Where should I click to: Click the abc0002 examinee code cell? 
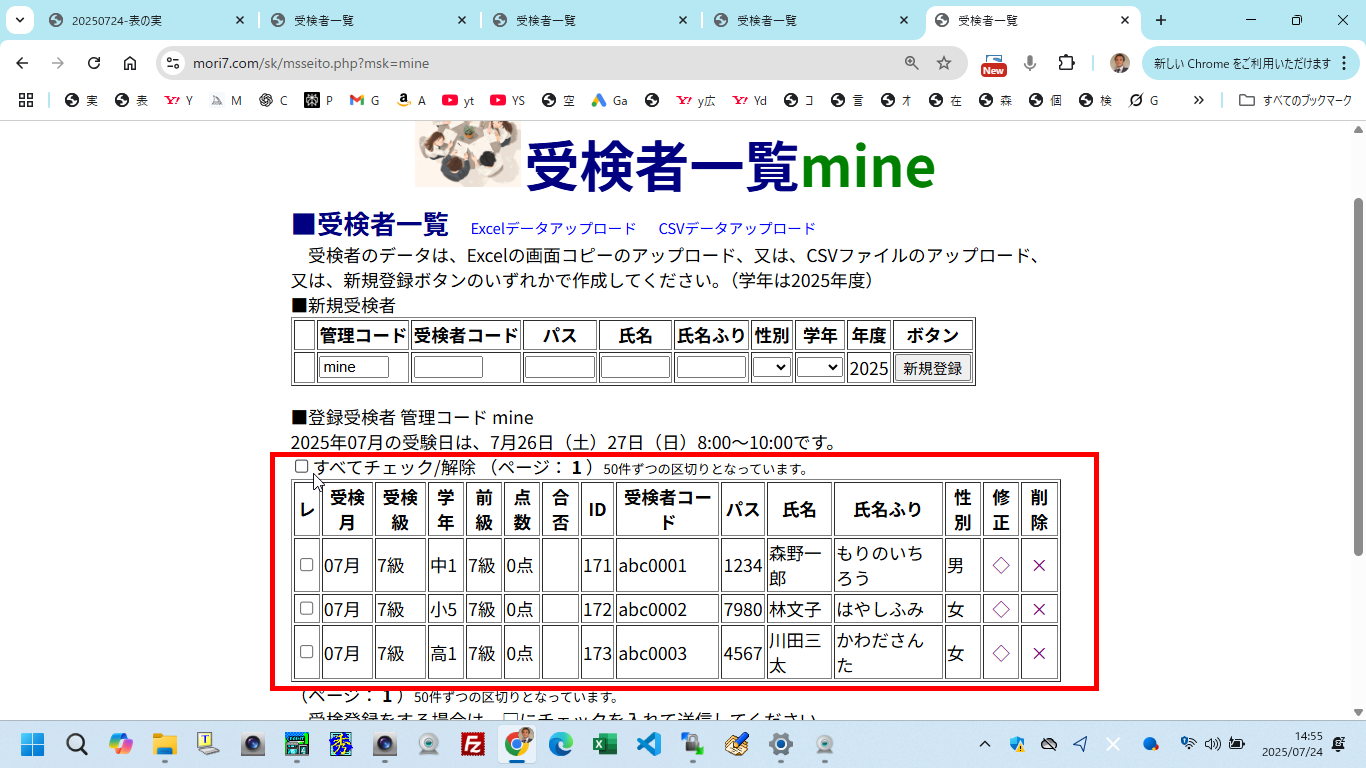click(668, 609)
